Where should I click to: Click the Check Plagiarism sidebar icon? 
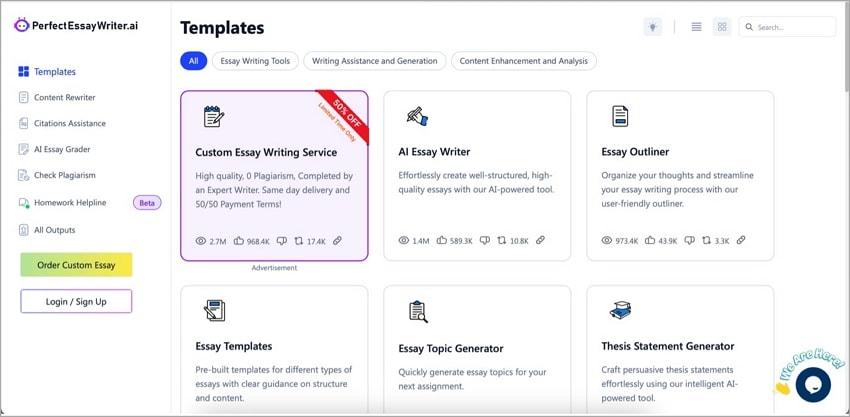pyautogui.click(x=23, y=175)
